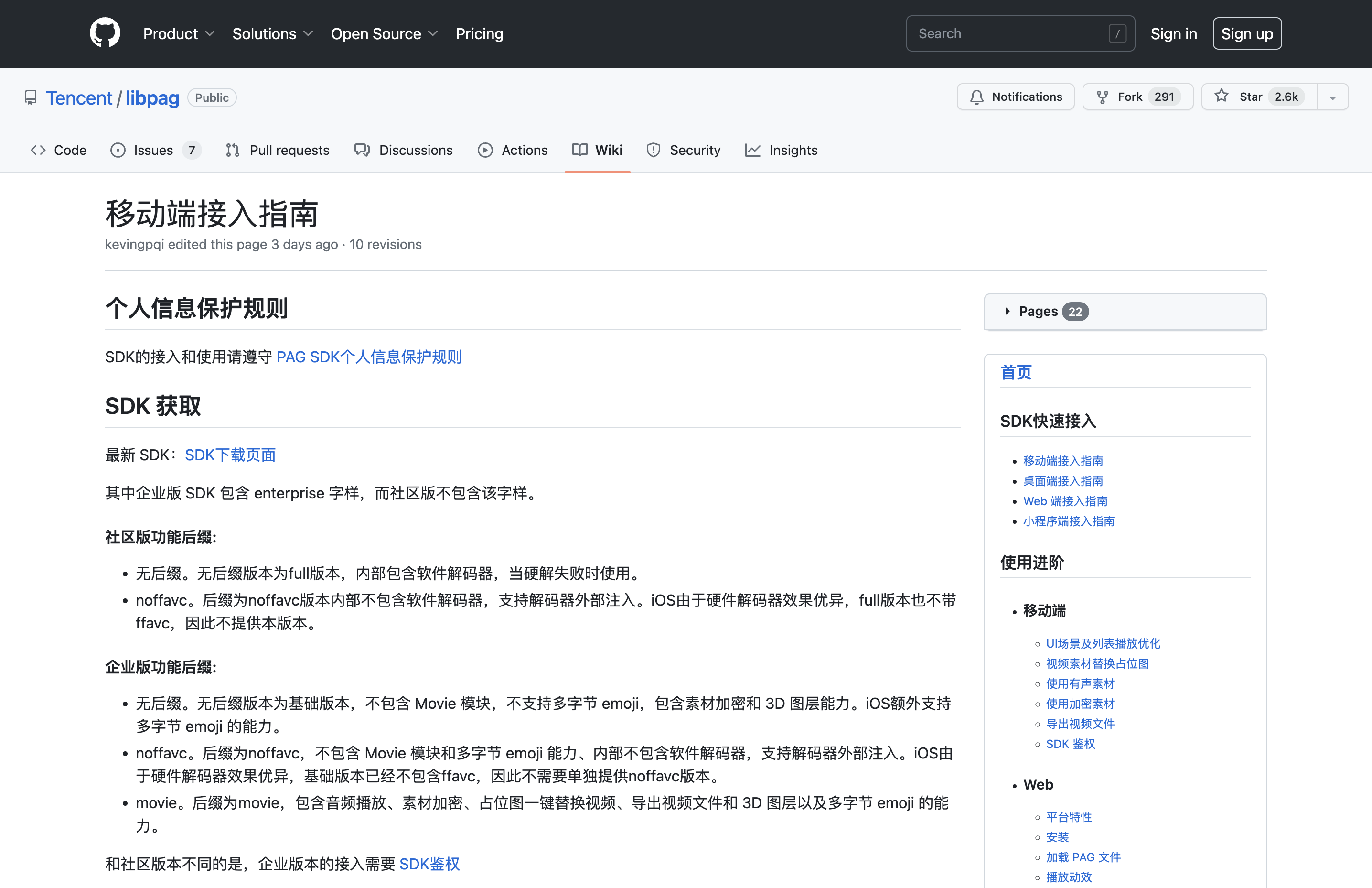Click the Notifications bell icon
The width and height of the screenshot is (1372, 888).
pyautogui.click(x=977, y=97)
